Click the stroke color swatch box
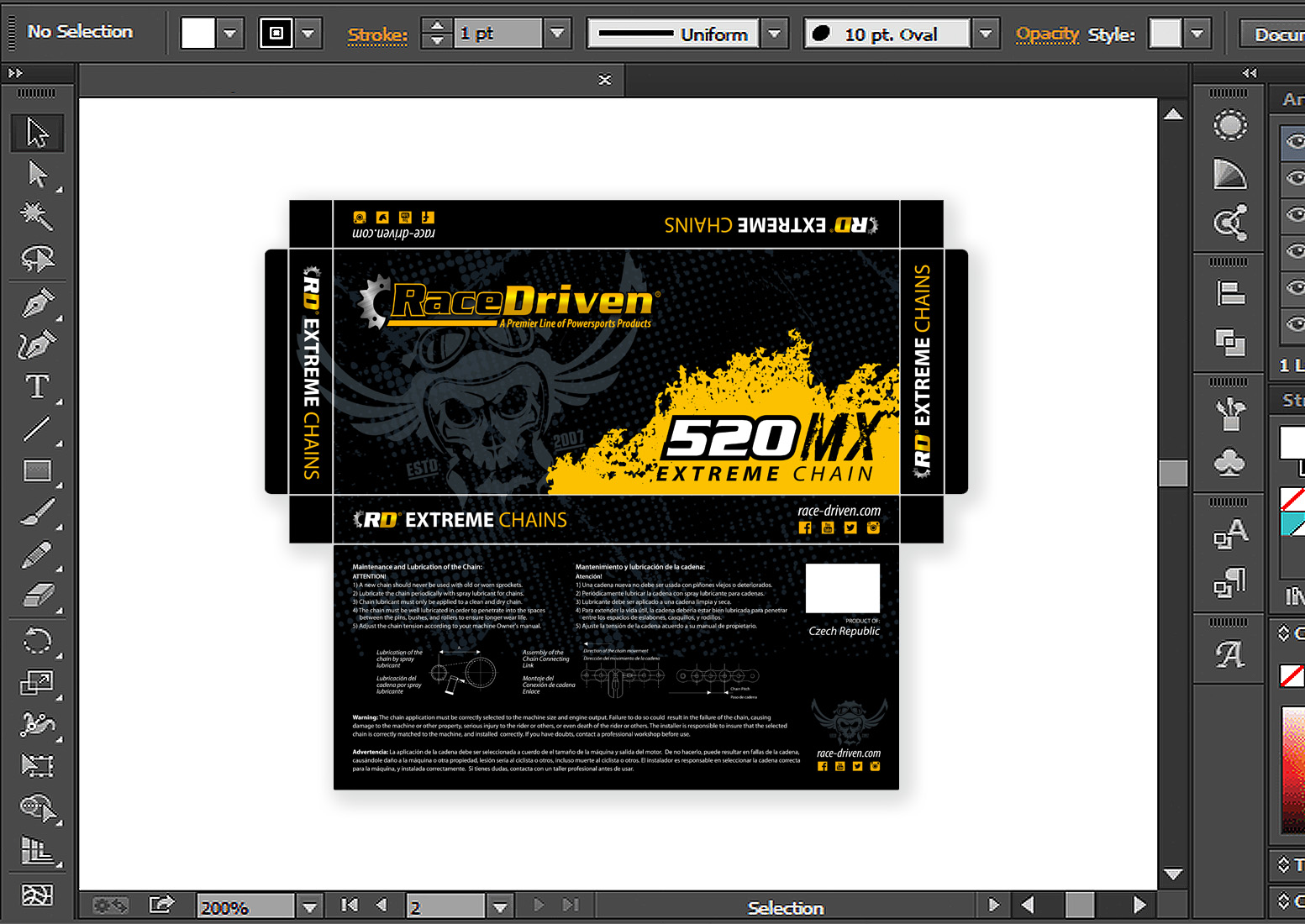The width and height of the screenshot is (1305, 924). 276,34
